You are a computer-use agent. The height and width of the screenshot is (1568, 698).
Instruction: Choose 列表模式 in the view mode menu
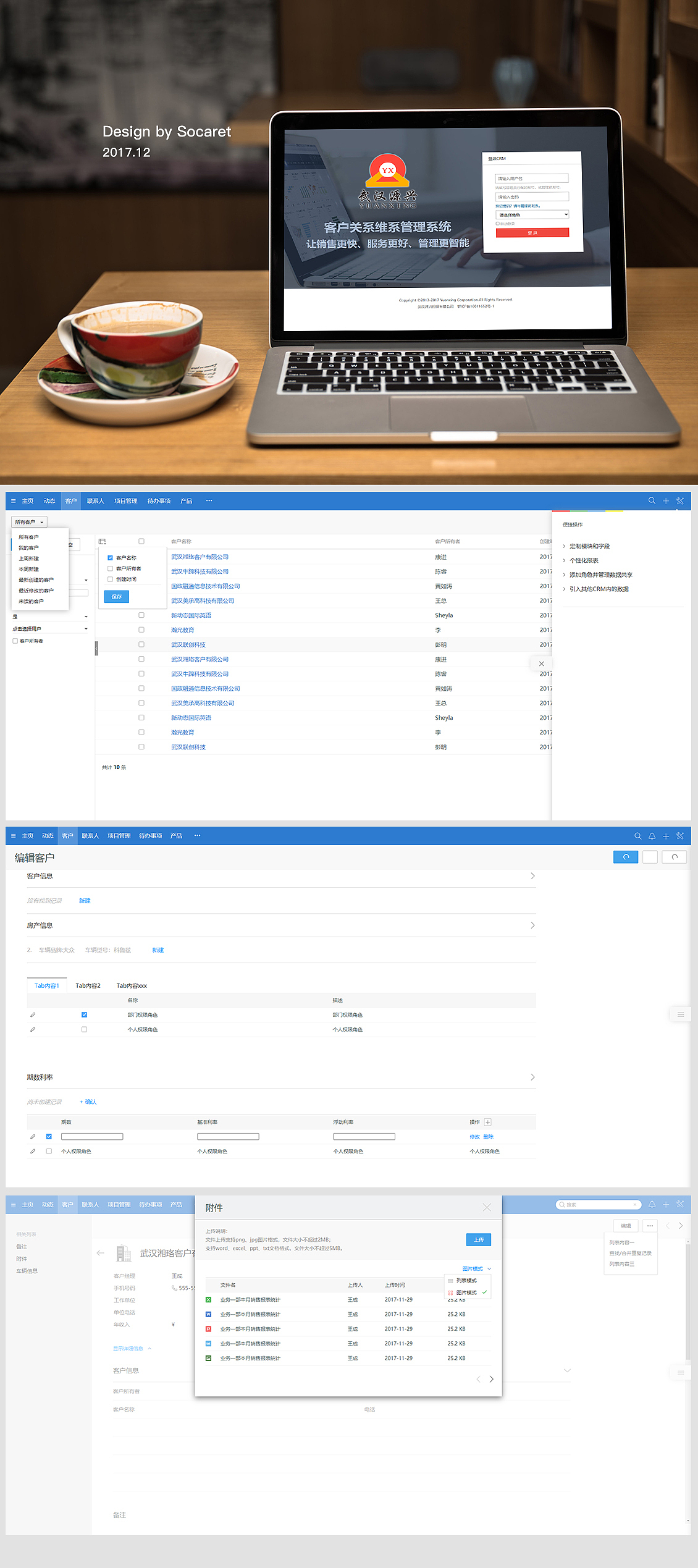coord(466,1281)
